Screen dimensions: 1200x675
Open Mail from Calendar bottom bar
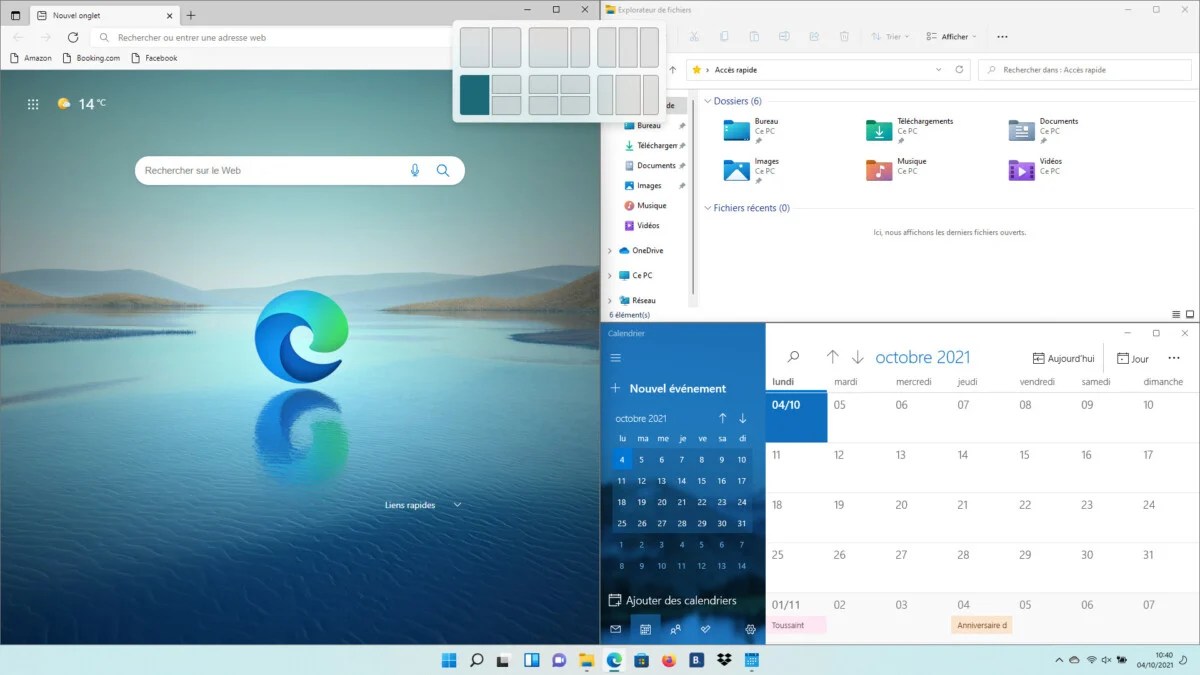pyautogui.click(x=615, y=629)
